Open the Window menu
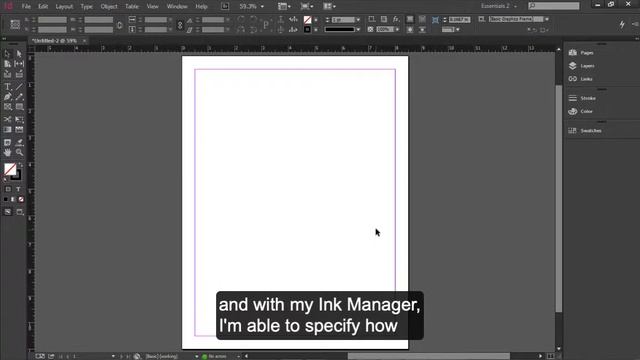640x360 pixels. coord(177,7)
